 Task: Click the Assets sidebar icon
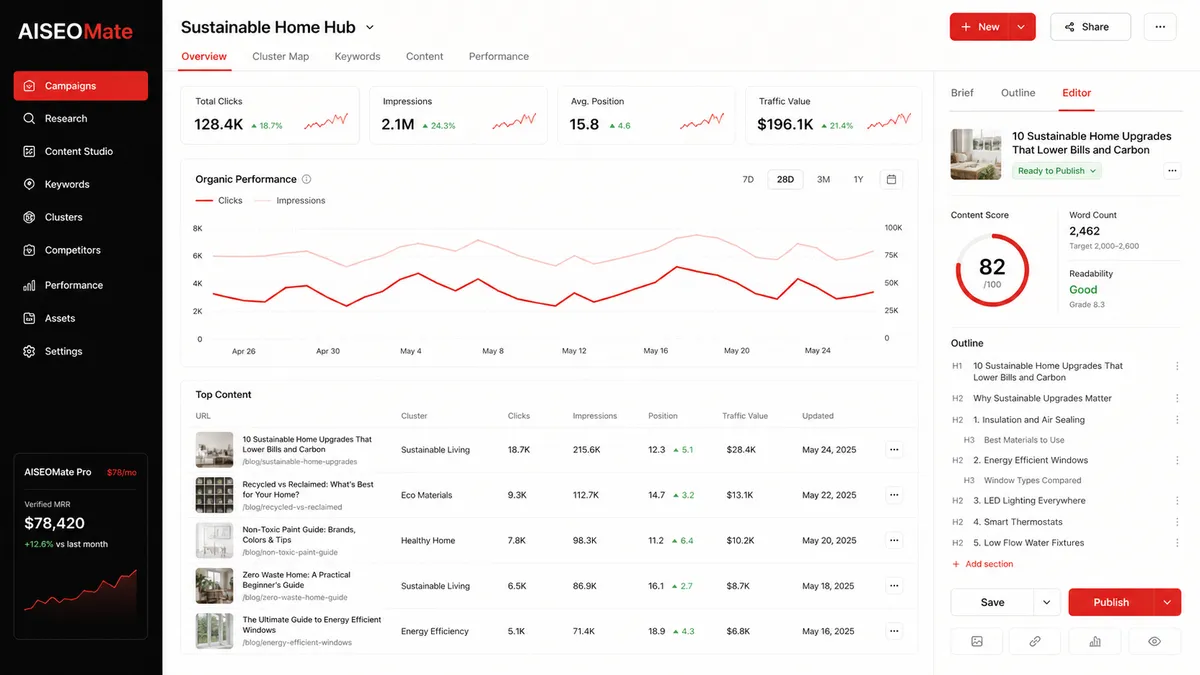click(x=29, y=318)
